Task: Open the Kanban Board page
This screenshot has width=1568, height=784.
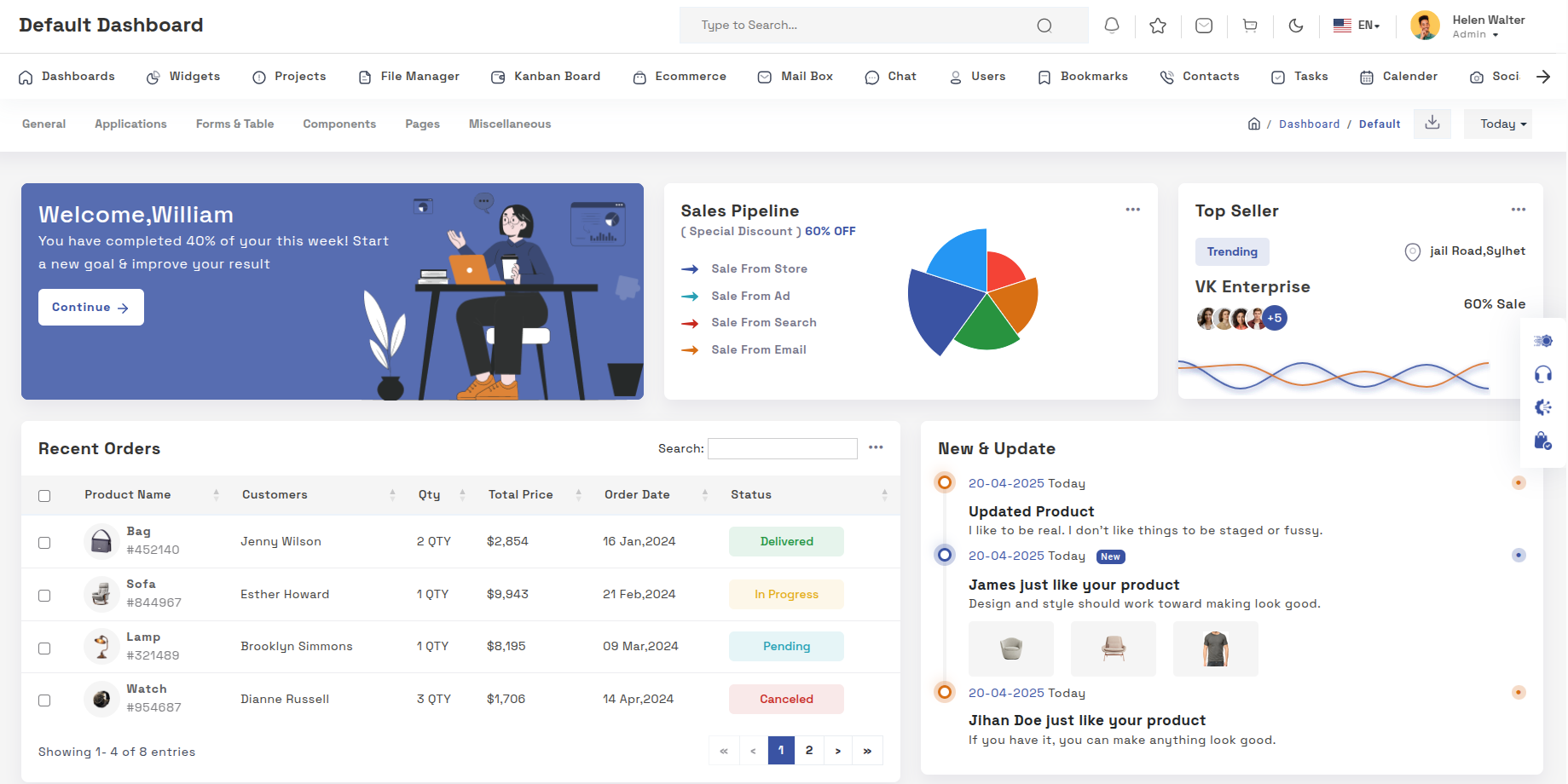Action: click(x=546, y=77)
